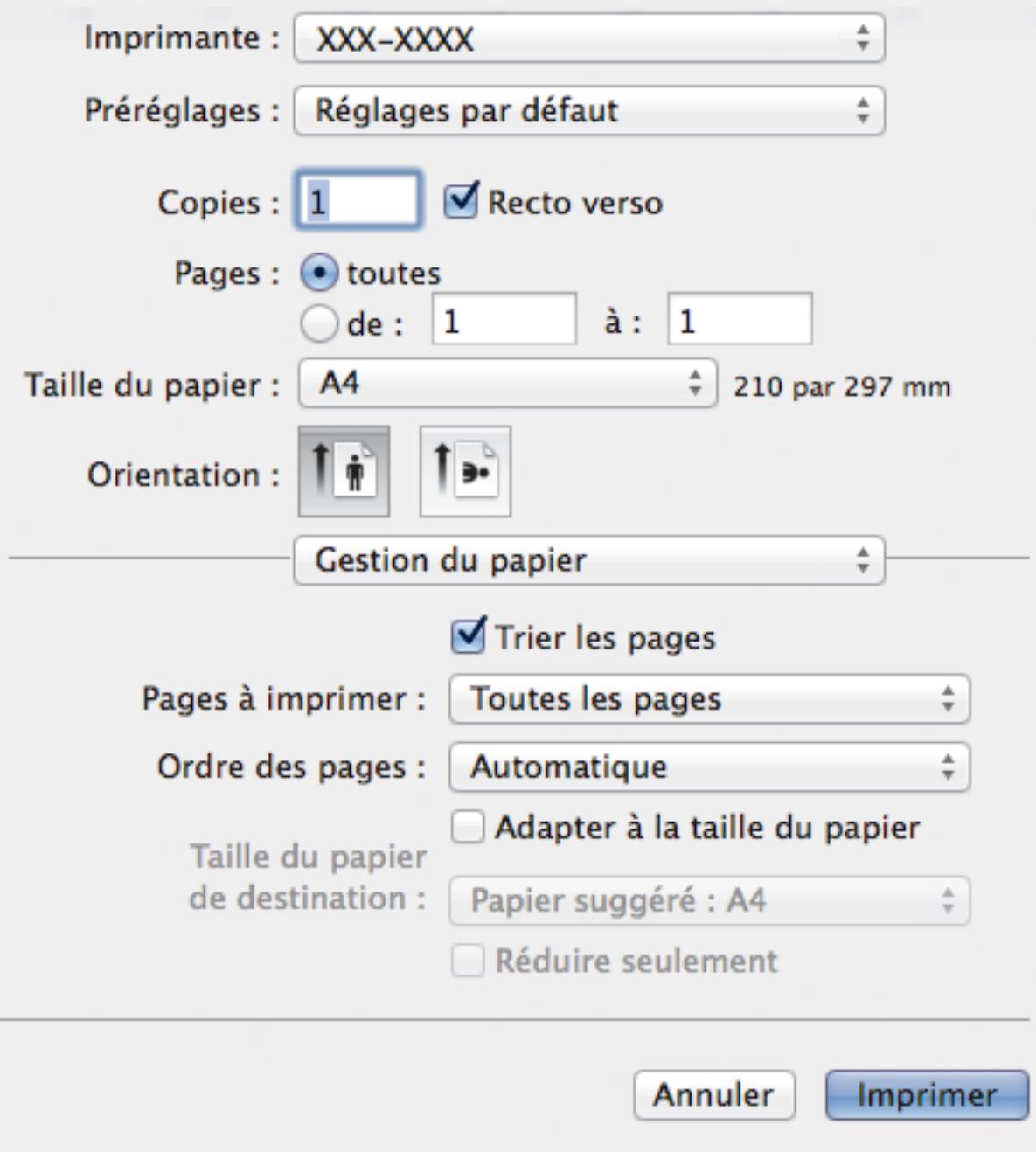Open Pages à imprimer dropdown
Image resolution: width=1036 pixels, height=1152 pixels.
click(x=709, y=698)
